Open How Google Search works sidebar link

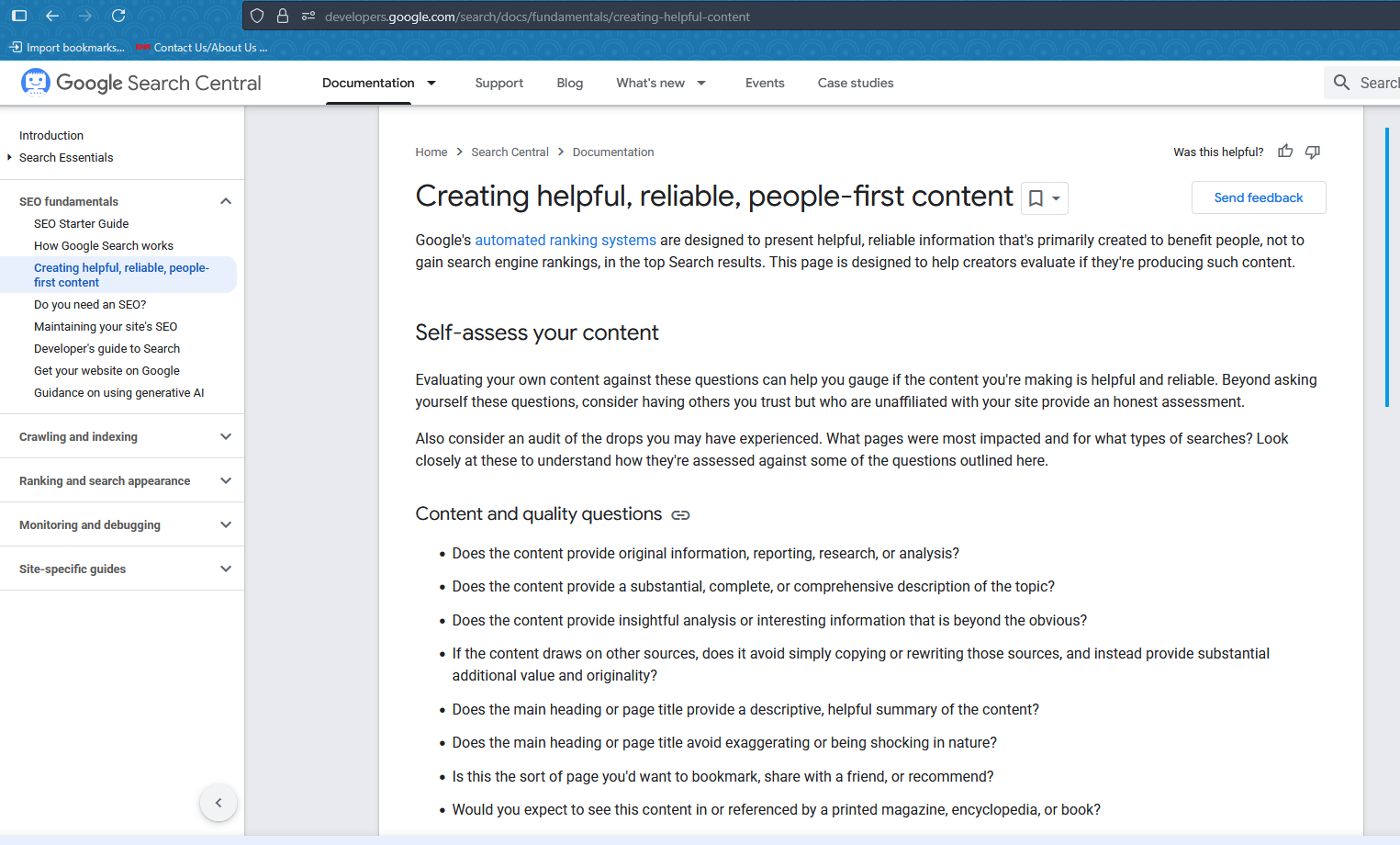(x=104, y=245)
